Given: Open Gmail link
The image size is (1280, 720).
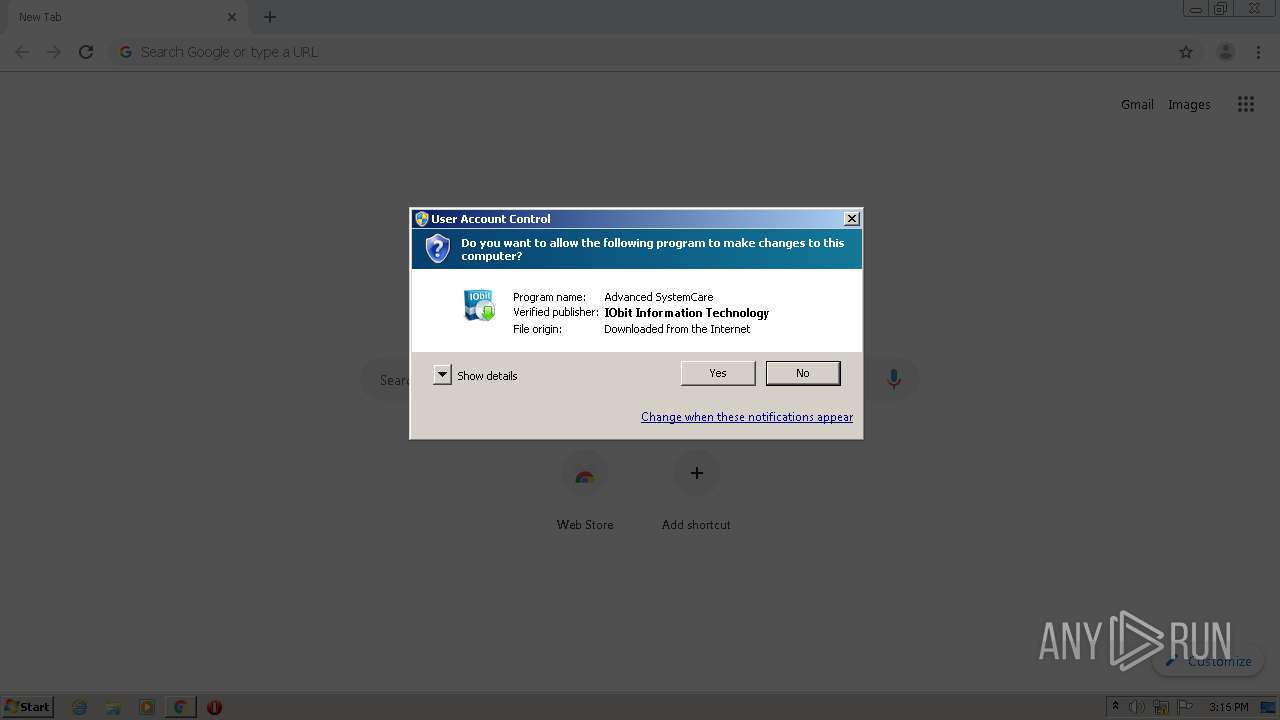Looking at the screenshot, I should (x=1137, y=104).
